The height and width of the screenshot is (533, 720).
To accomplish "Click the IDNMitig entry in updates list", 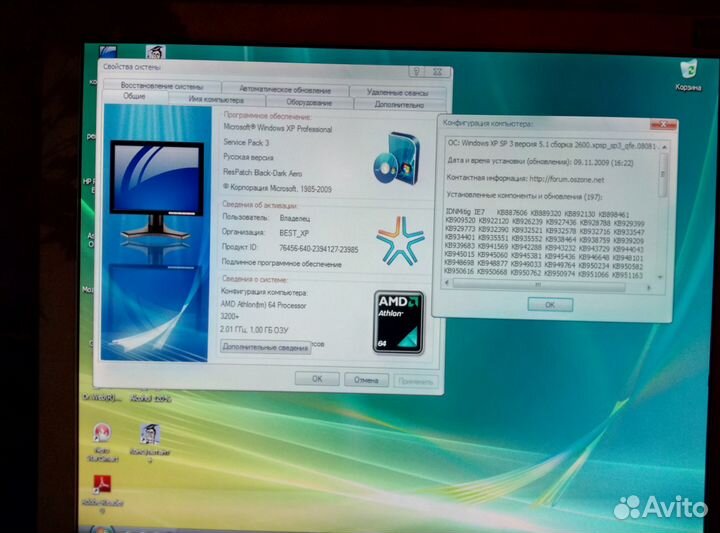I will 458,212.
